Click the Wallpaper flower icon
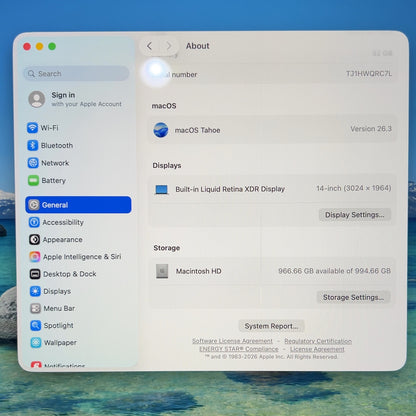Viewport: 416px width, 416px height. point(36,342)
